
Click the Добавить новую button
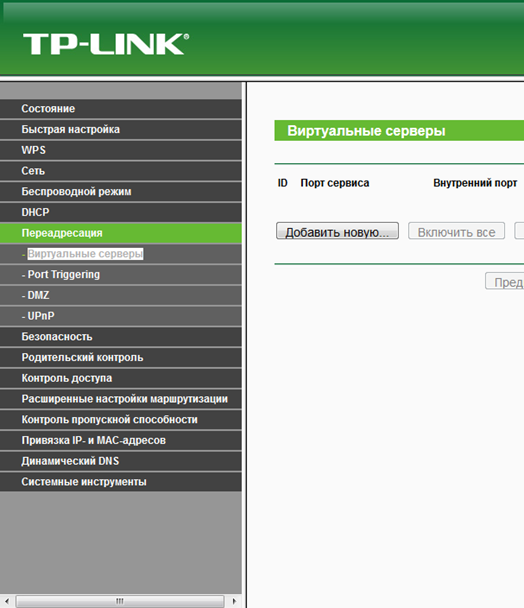(337, 231)
